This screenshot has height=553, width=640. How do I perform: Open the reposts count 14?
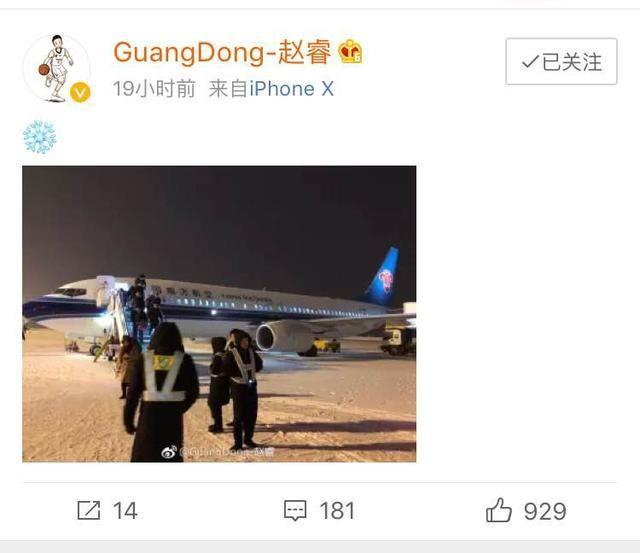point(125,511)
